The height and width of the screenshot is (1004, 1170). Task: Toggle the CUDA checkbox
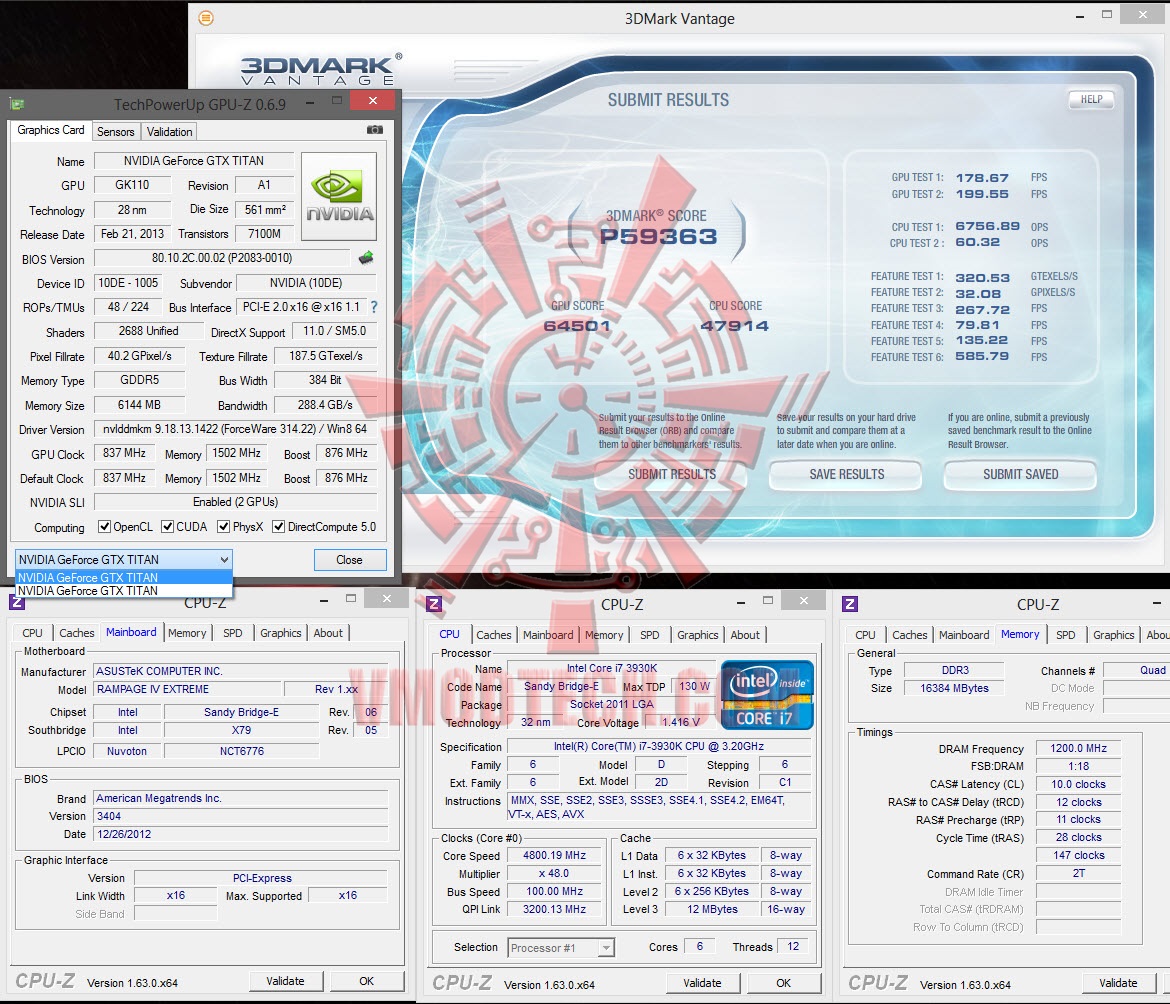[x=167, y=527]
